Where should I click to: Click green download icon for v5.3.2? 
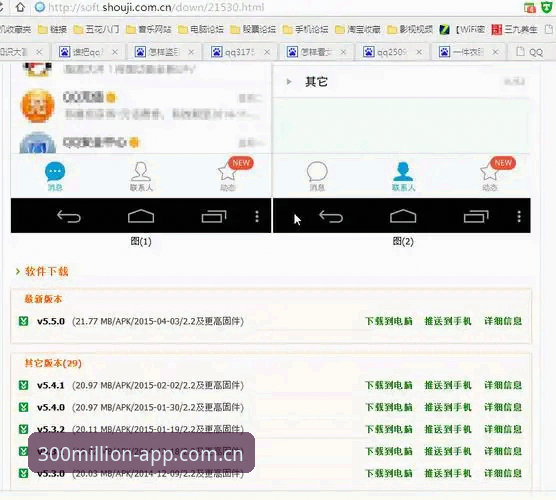23,429
